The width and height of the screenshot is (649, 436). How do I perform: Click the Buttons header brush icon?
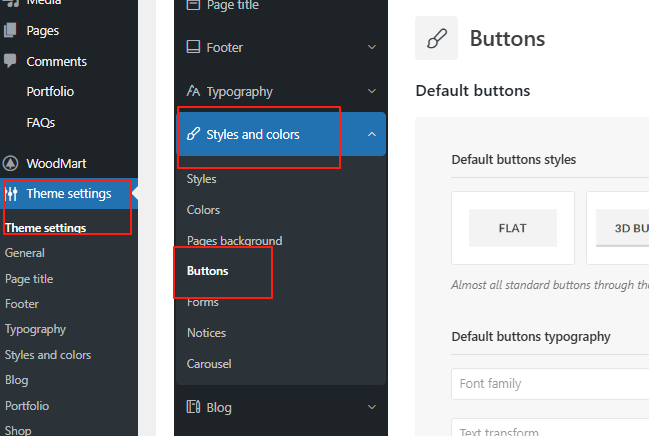pyautogui.click(x=436, y=39)
